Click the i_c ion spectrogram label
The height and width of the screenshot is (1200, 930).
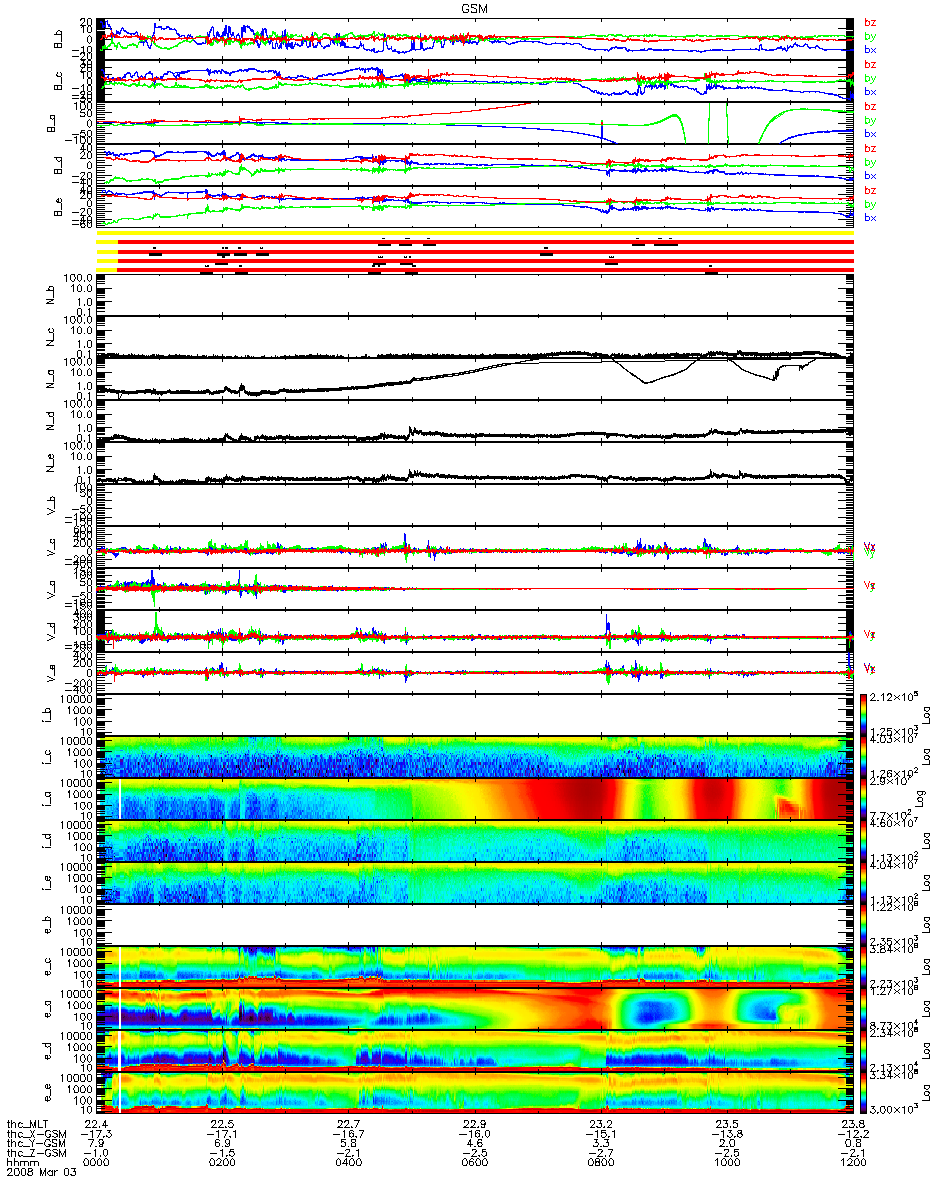tap(46, 756)
